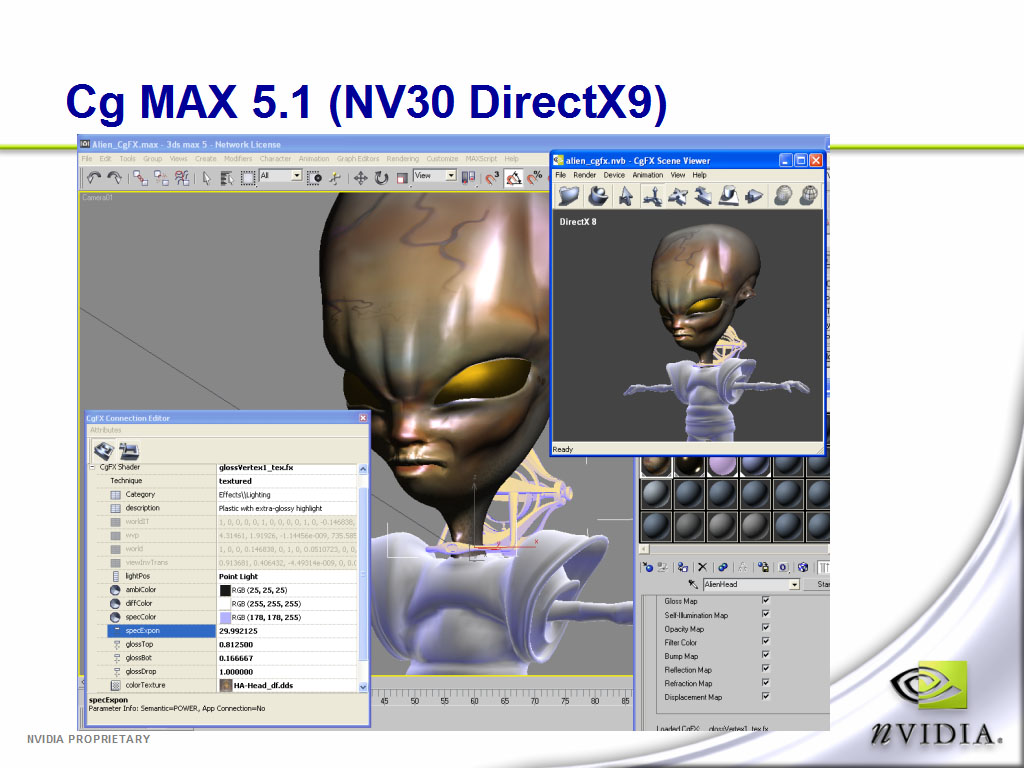Click the first icon in CgFX Connection Editor

click(x=104, y=451)
